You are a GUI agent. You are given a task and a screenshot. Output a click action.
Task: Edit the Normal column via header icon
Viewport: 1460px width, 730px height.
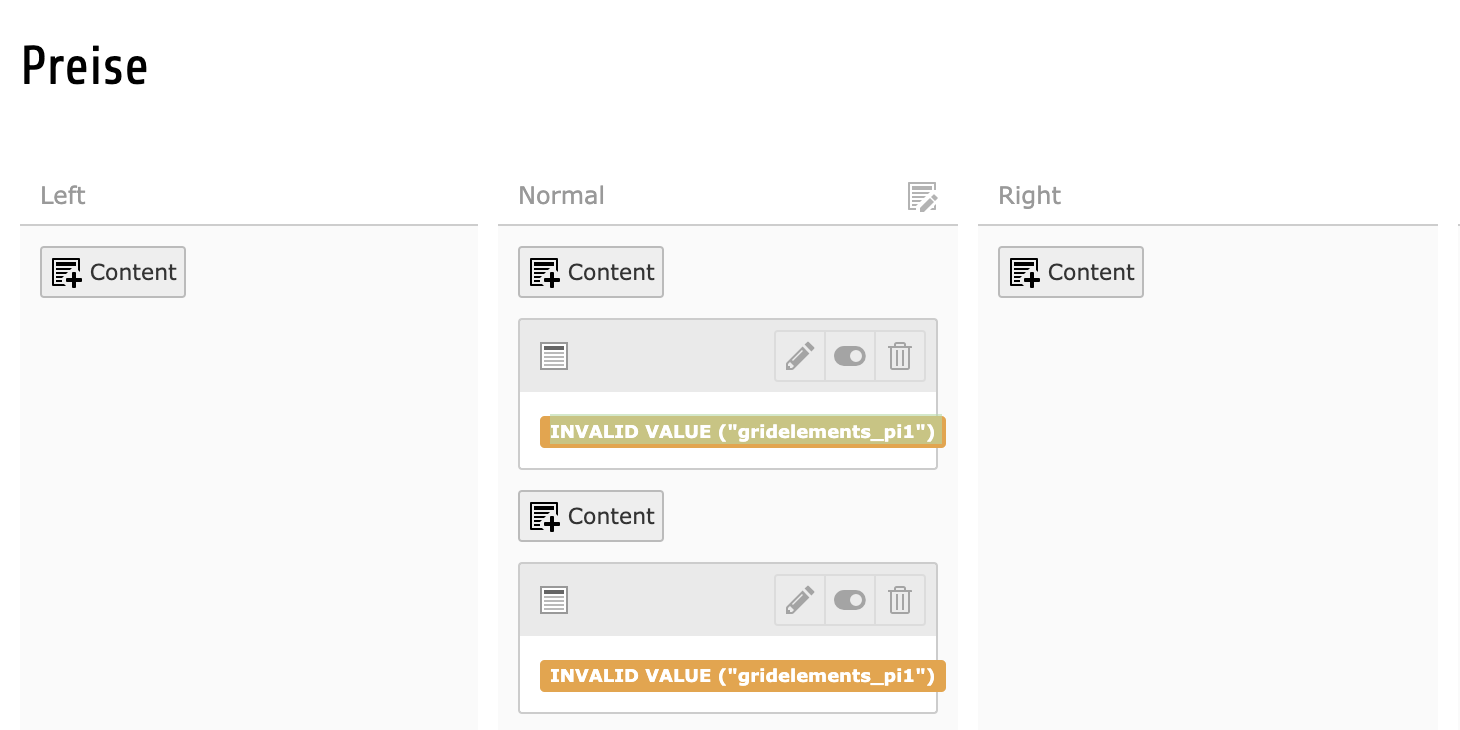922,196
